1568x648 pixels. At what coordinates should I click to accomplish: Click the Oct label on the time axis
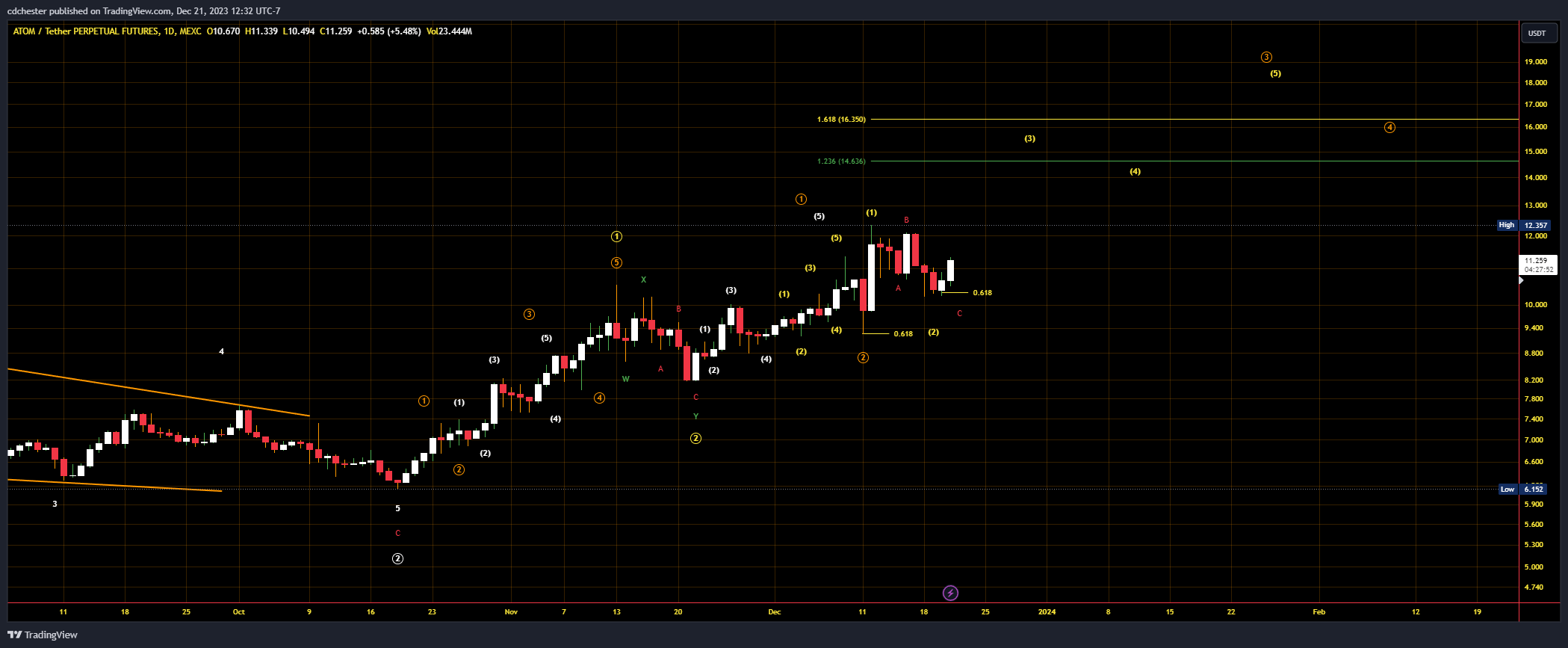238,612
